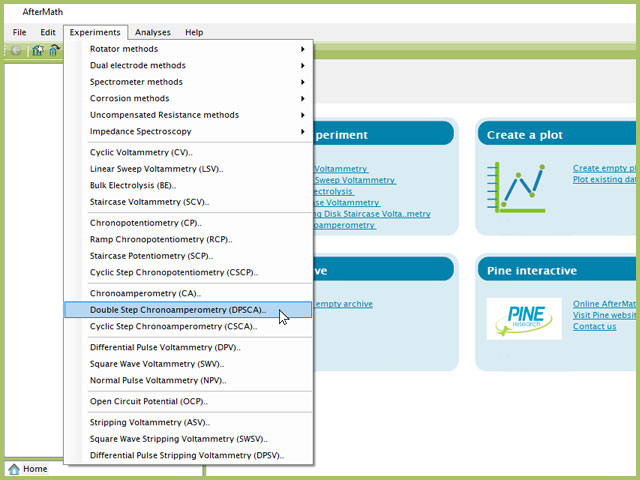The image size is (640, 480).
Task: Click the partially hidden Voltammetry top link
Action: (x=340, y=169)
